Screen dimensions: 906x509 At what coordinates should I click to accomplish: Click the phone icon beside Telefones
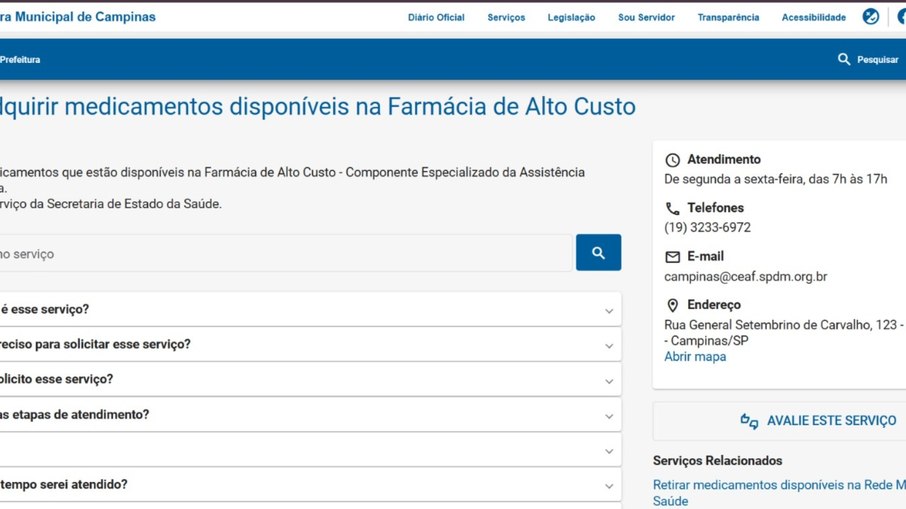click(x=672, y=209)
